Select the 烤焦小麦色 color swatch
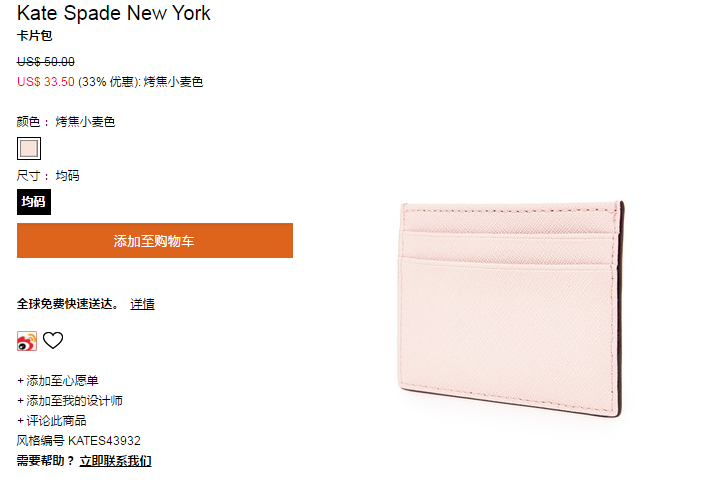The height and width of the screenshot is (485, 715). [x=29, y=149]
